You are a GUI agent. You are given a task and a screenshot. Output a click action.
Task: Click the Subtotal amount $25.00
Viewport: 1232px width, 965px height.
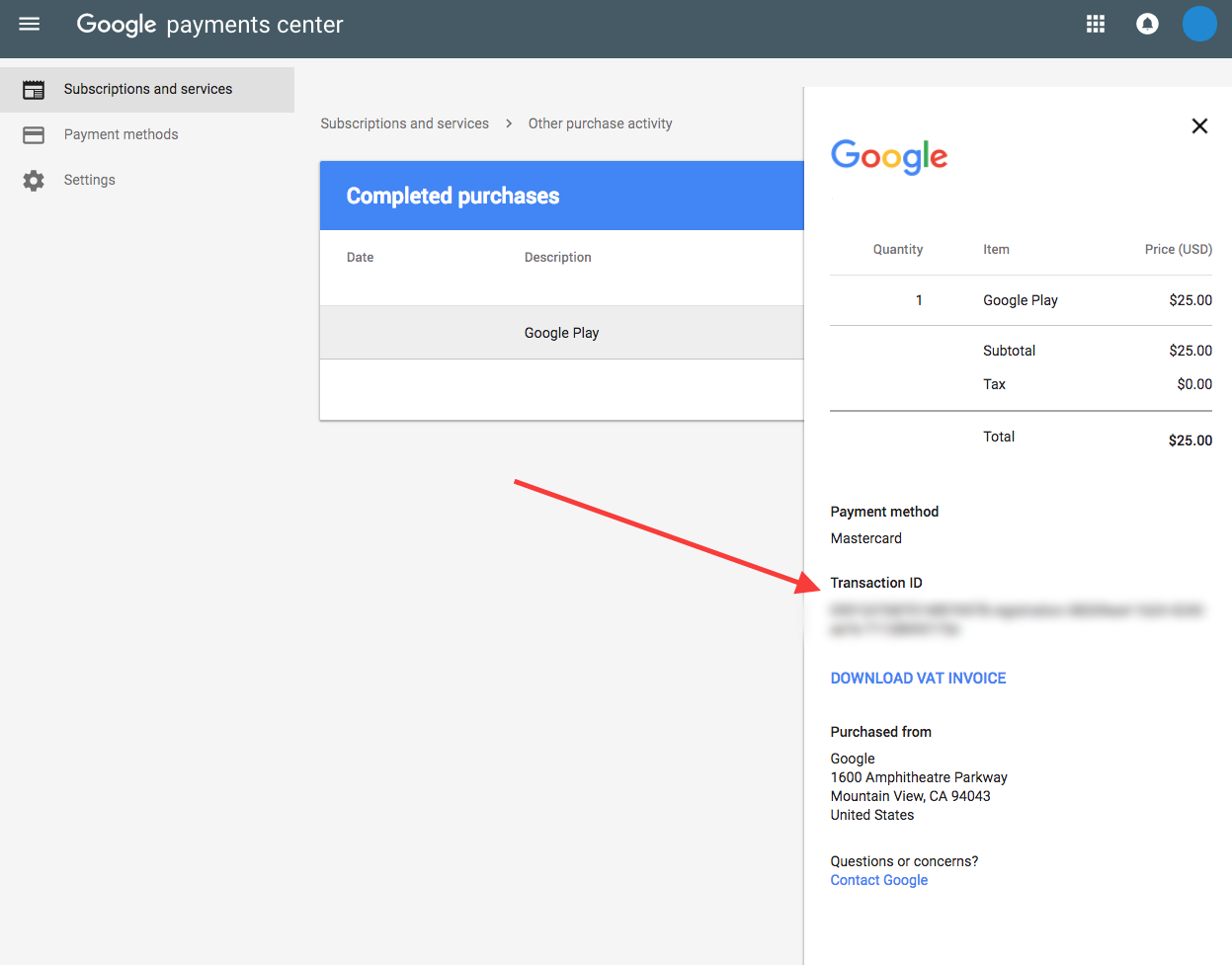click(x=1191, y=351)
